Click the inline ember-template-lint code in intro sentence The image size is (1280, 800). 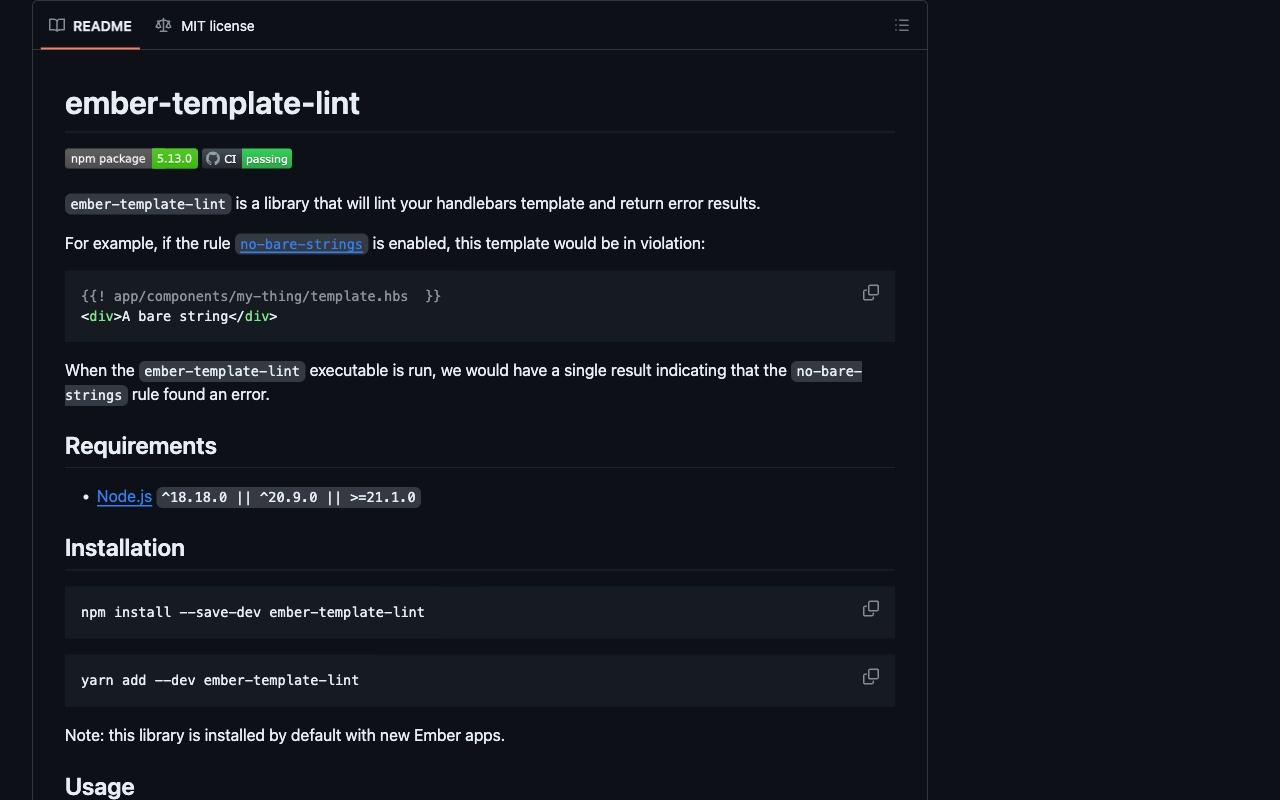148,204
